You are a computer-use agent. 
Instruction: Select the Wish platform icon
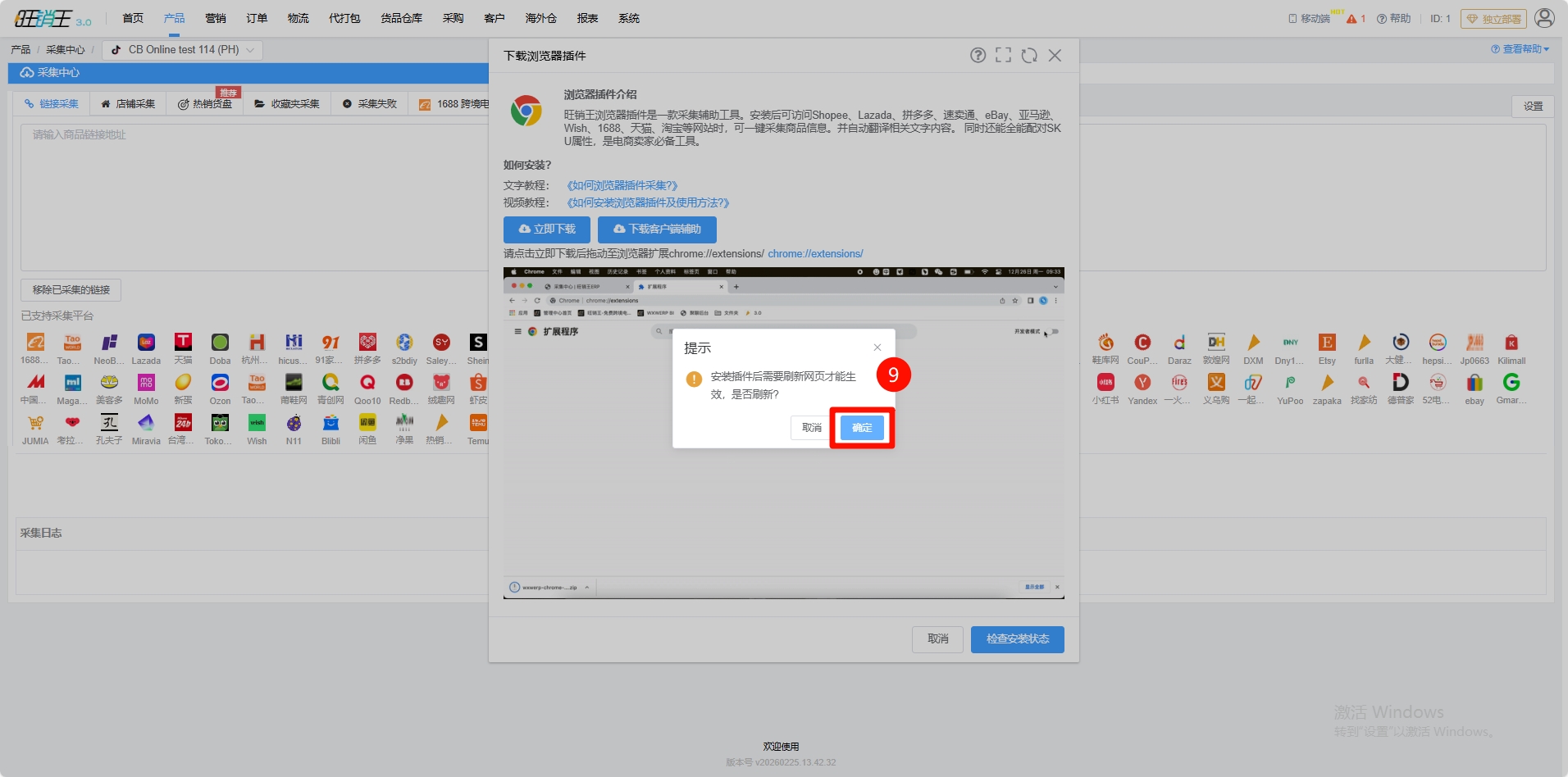pos(257,423)
